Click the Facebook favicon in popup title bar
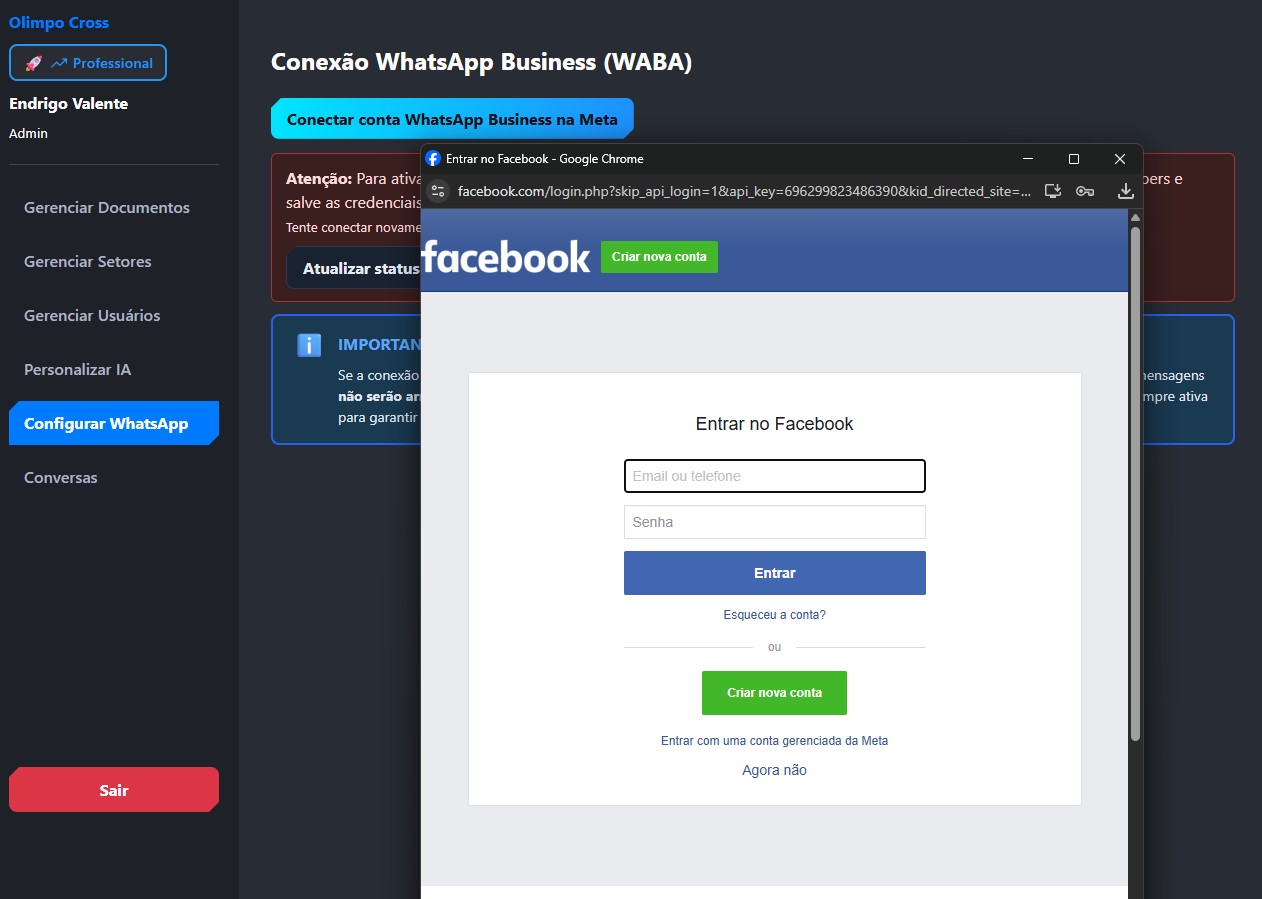Screen dimensions: 1262x899 click(x=433, y=159)
